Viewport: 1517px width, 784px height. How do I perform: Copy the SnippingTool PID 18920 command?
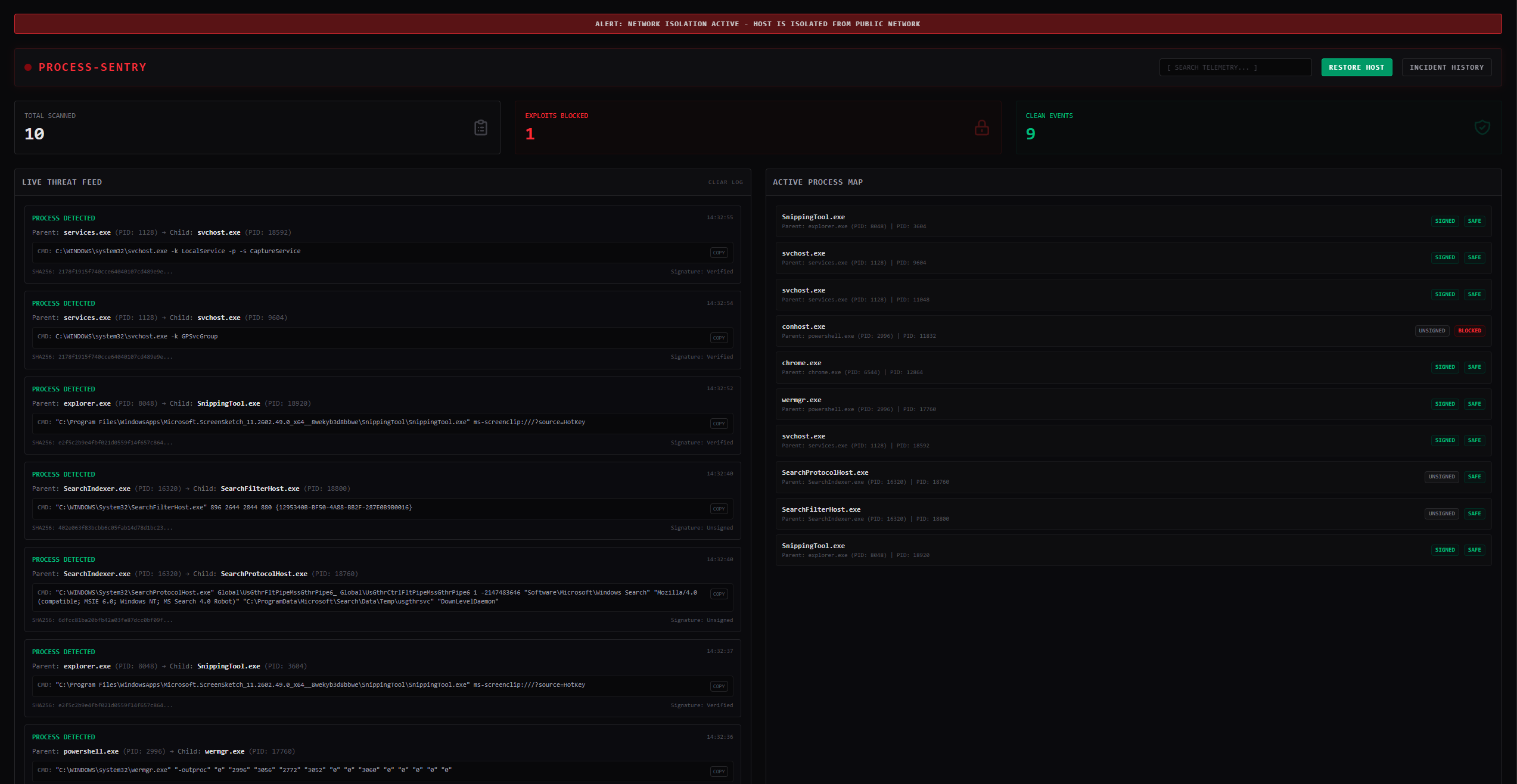point(719,424)
